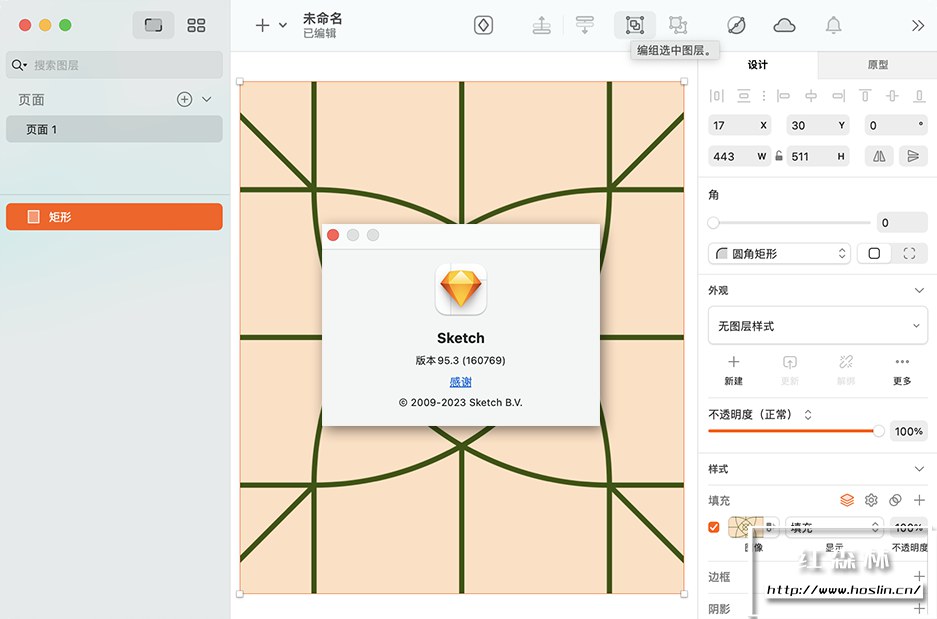The height and width of the screenshot is (619, 937).
Task: Distribute layers vertically icon
Action: pyautogui.click(x=743, y=96)
